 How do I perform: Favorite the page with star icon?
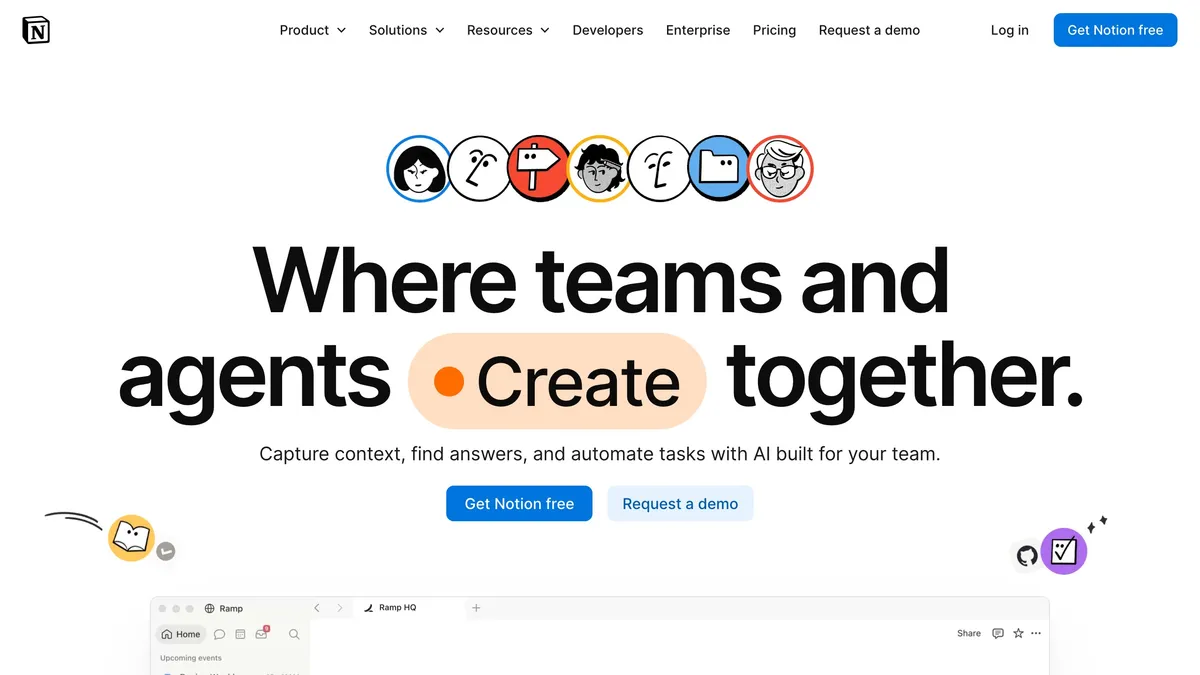pos(1018,633)
